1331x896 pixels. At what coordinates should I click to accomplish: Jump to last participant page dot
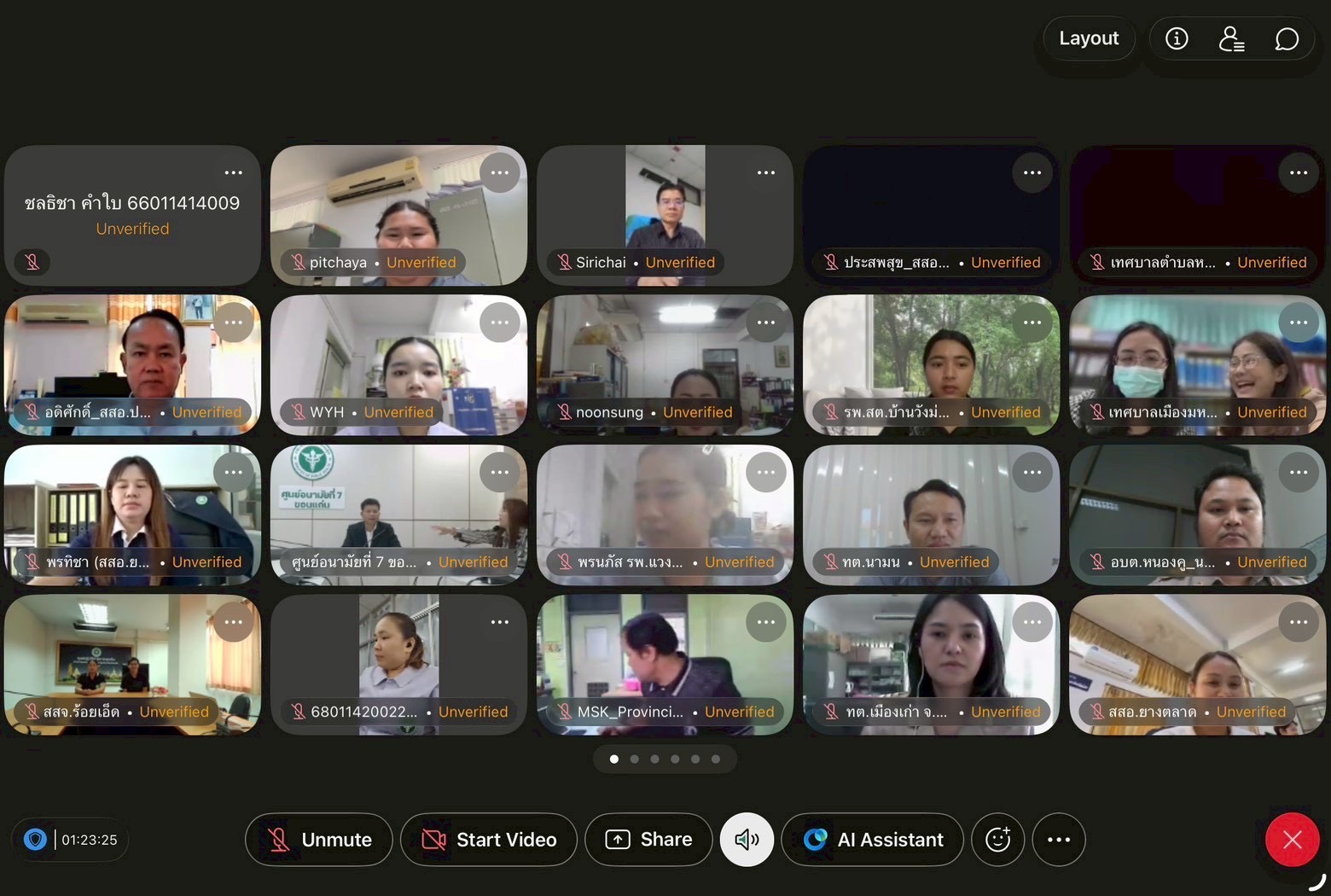(716, 759)
